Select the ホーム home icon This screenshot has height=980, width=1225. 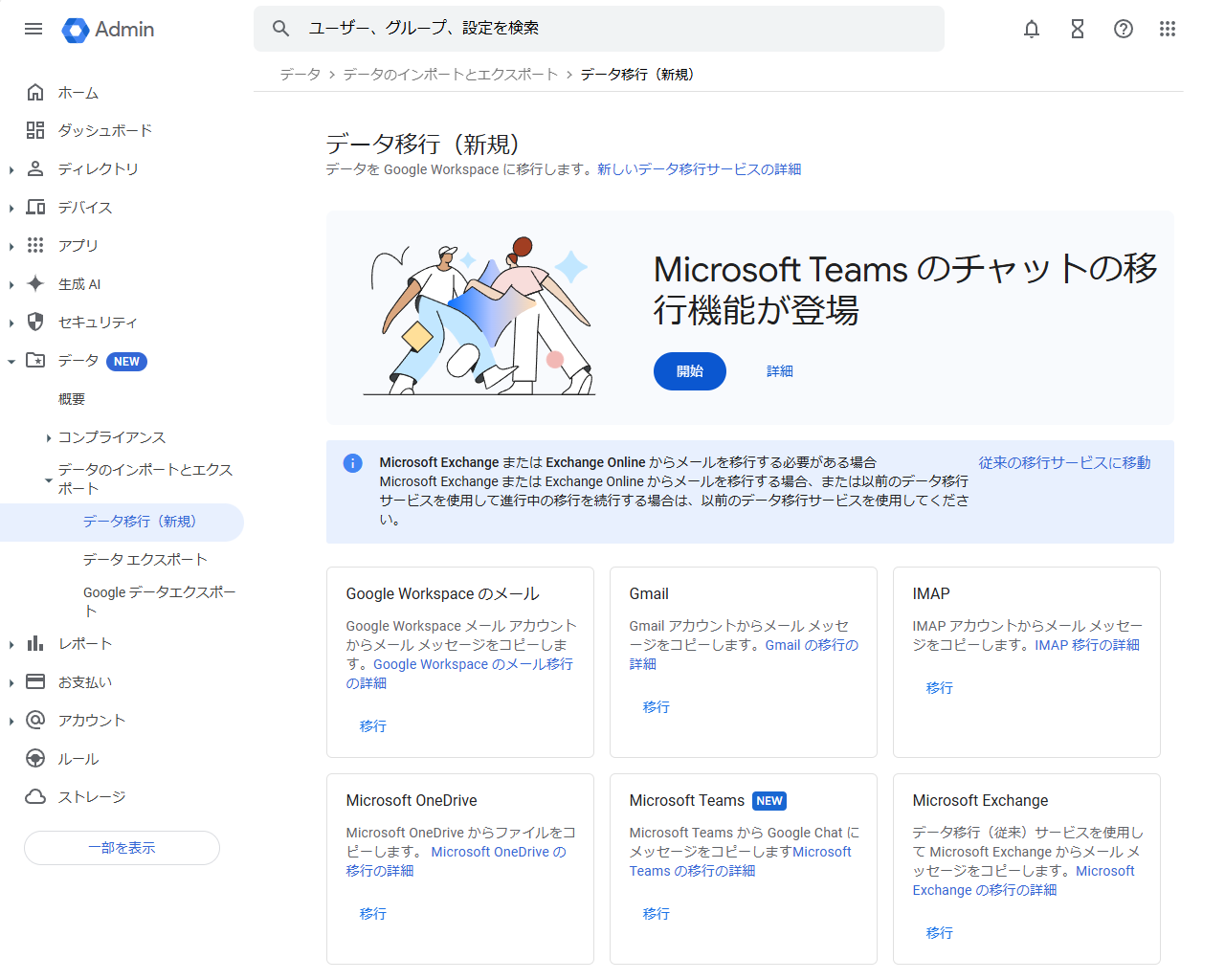pos(34,92)
